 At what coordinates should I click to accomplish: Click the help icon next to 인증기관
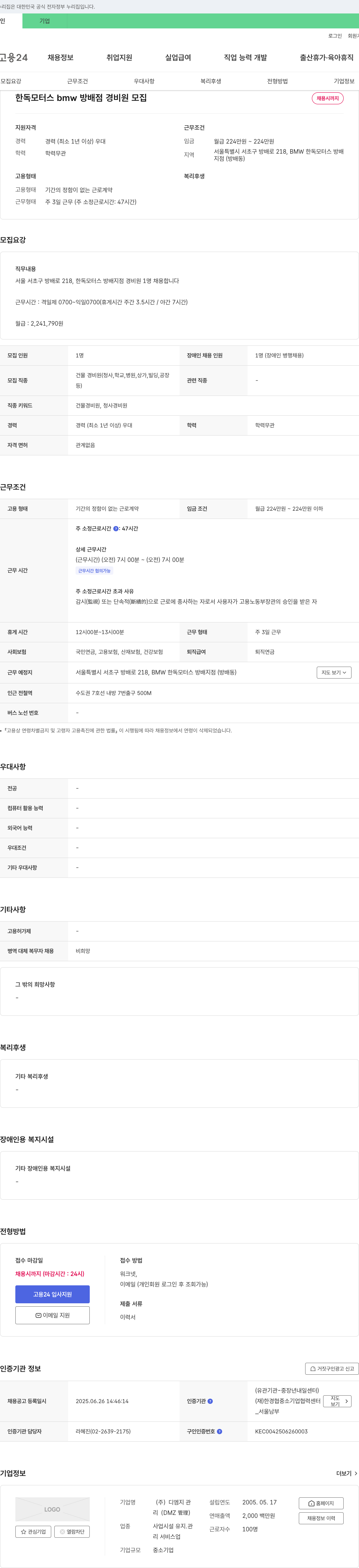(x=210, y=1401)
